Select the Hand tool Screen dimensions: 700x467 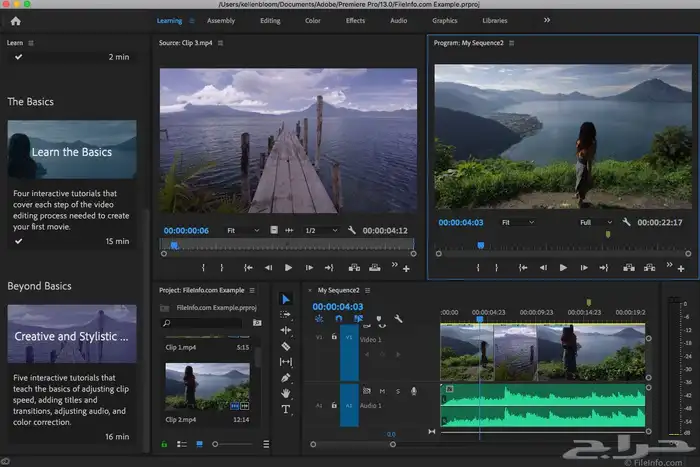click(x=286, y=393)
